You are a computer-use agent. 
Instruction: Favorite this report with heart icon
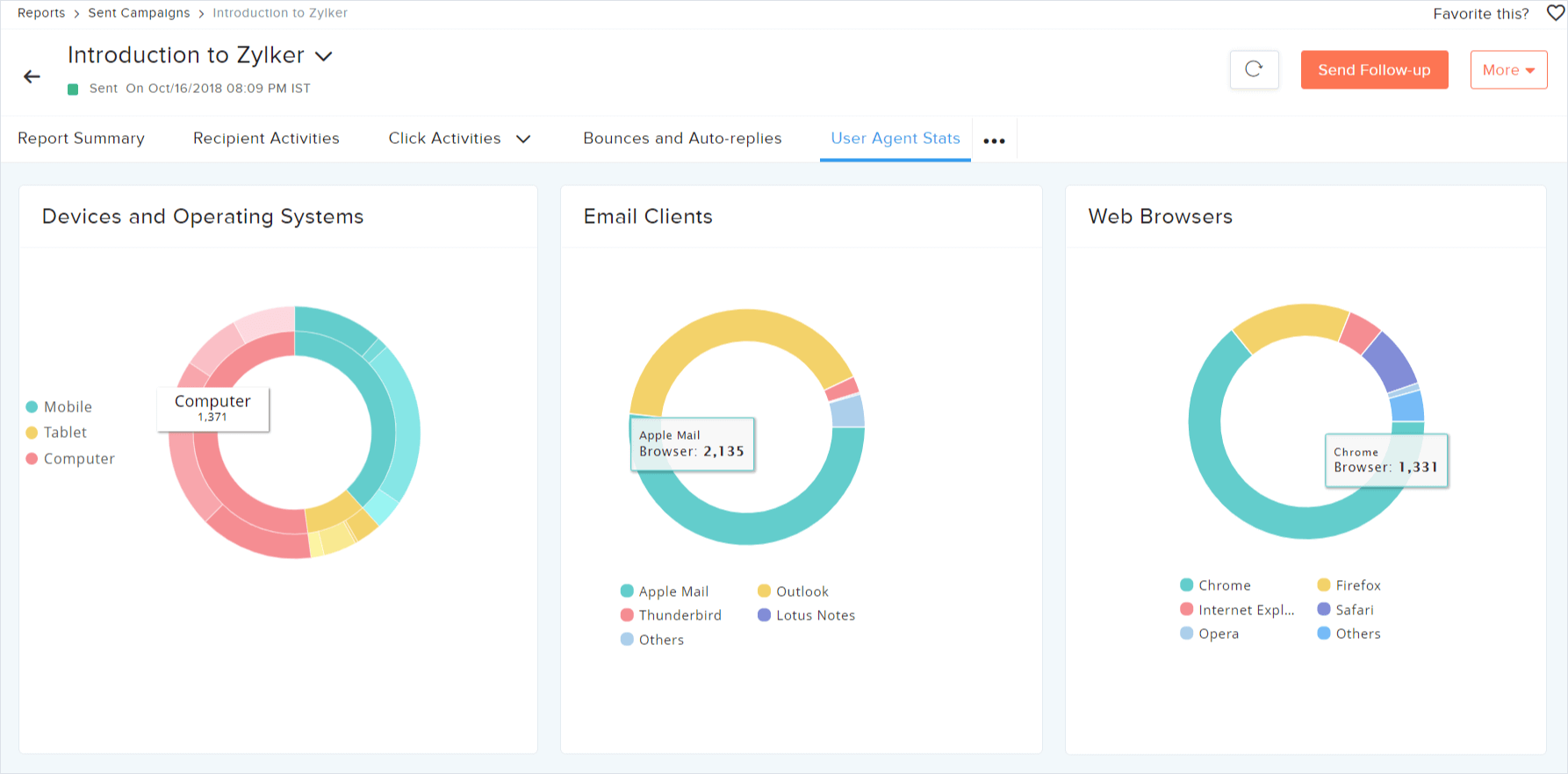[1555, 13]
